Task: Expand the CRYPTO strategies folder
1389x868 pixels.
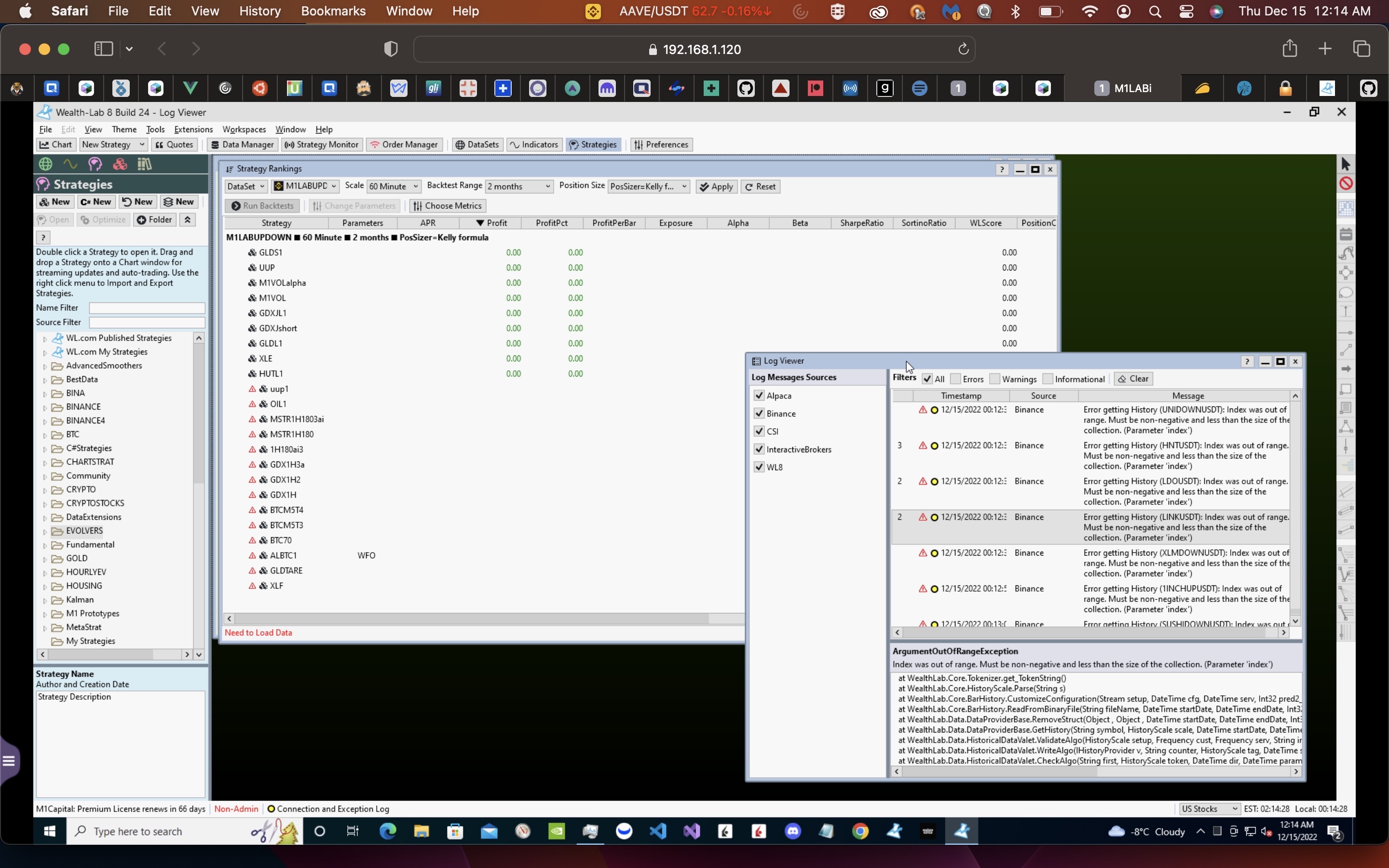Action: [45, 490]
